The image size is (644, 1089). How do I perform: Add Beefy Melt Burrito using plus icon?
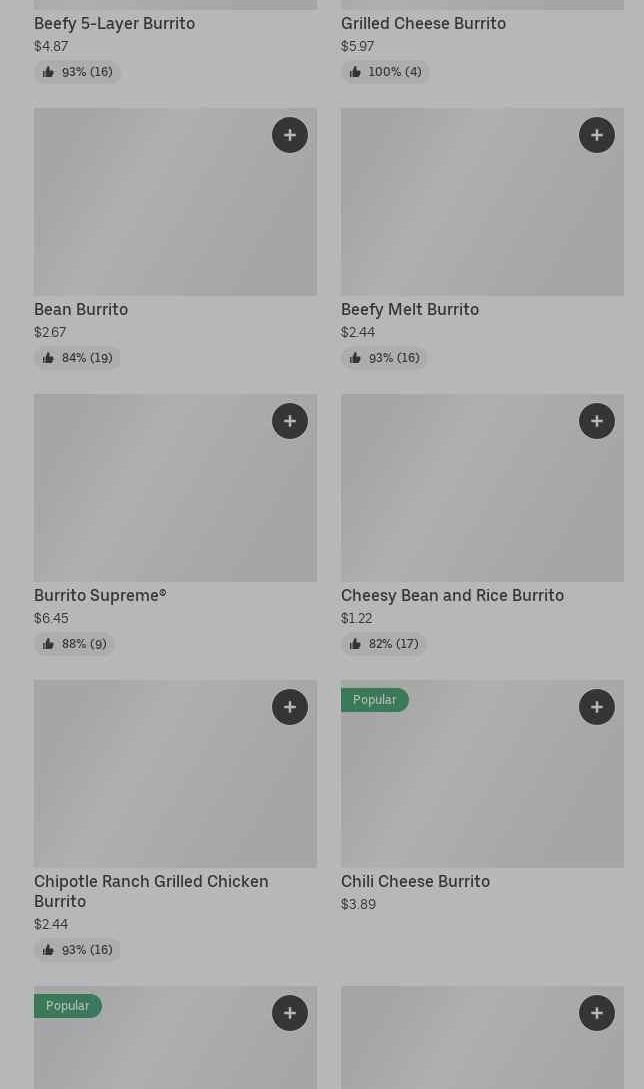pos(597,135)
